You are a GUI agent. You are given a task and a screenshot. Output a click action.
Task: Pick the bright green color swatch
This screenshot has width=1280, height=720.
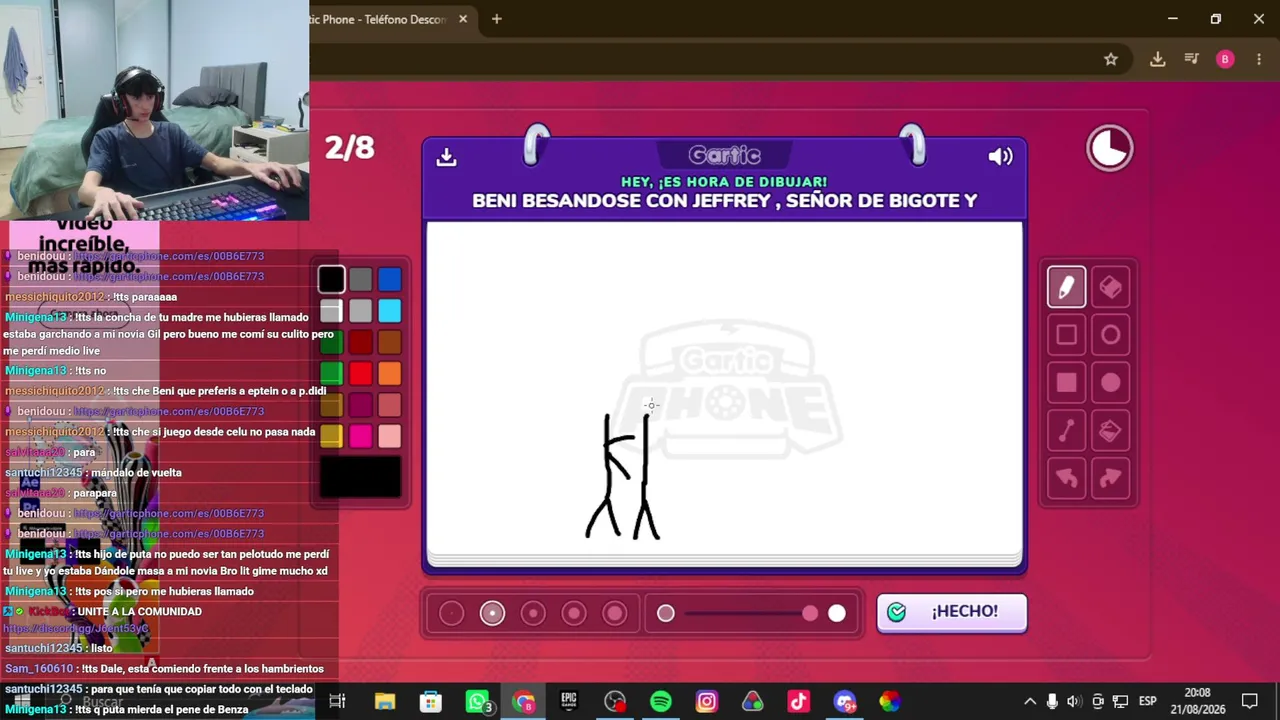(332, 373)
